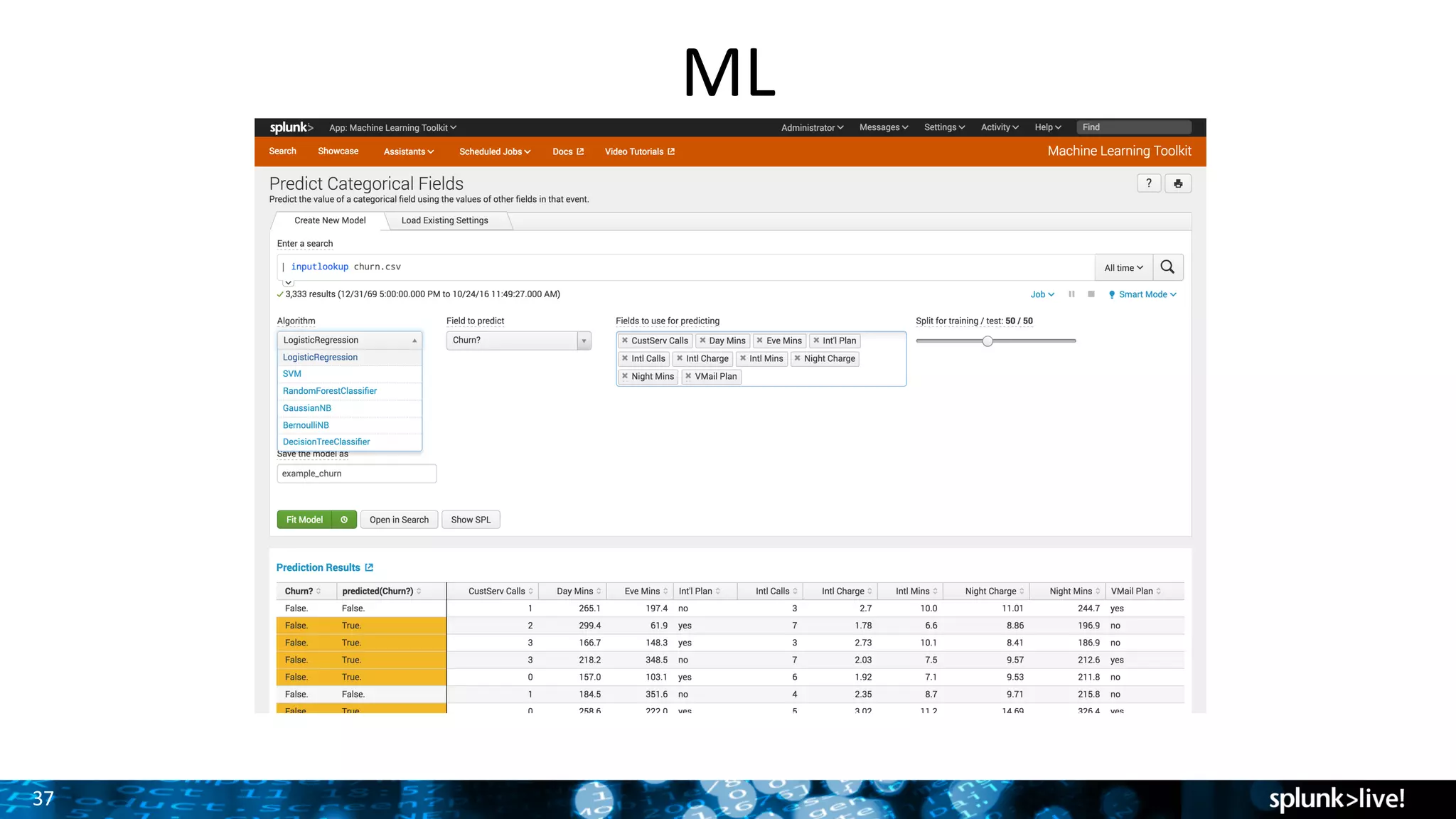Switch to Load Existing Settings tab
Image resolution: width=1456 pixels, height=819 pixels.
click(444, 220)
